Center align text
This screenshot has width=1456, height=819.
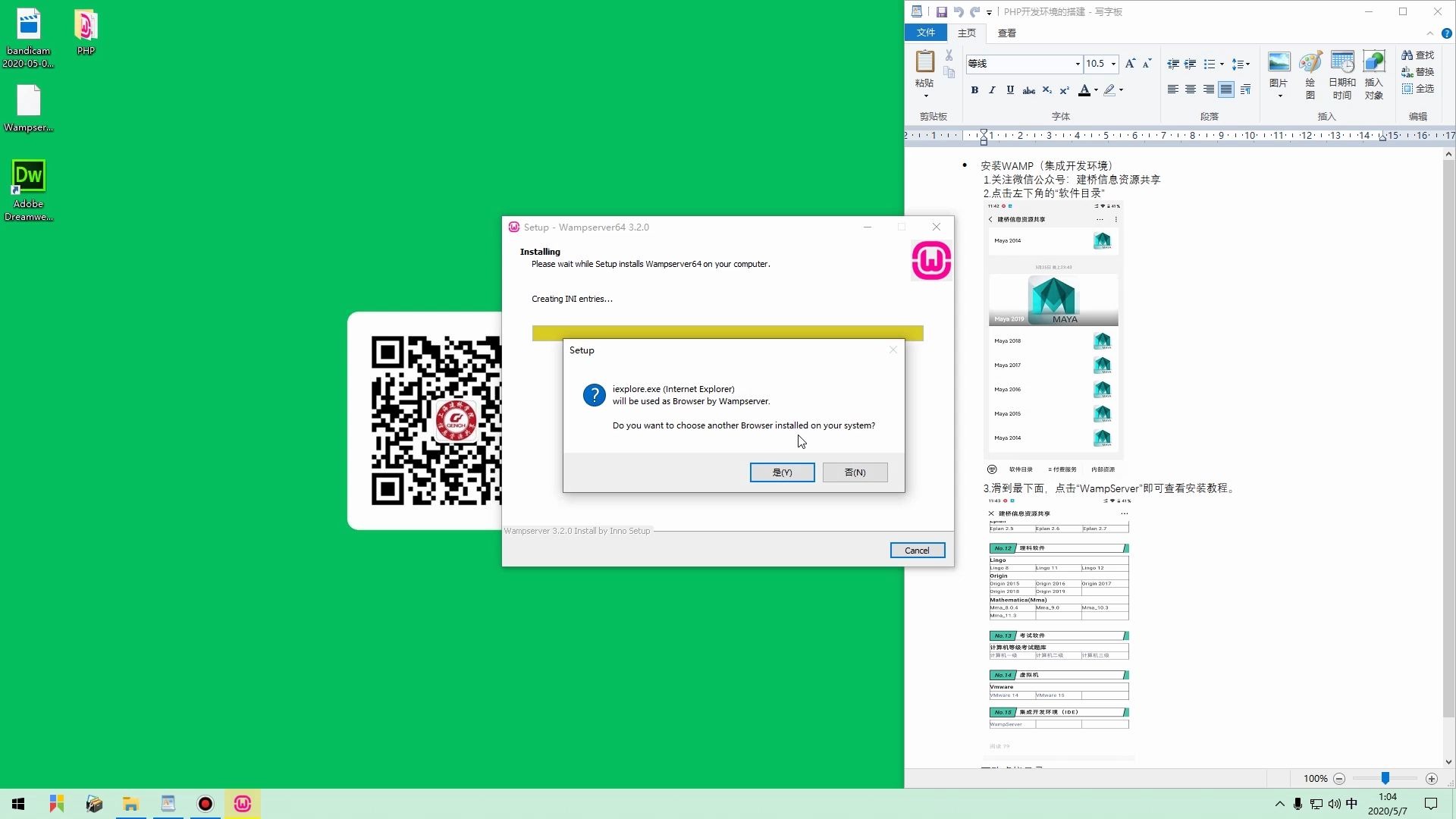point(1191,90)
